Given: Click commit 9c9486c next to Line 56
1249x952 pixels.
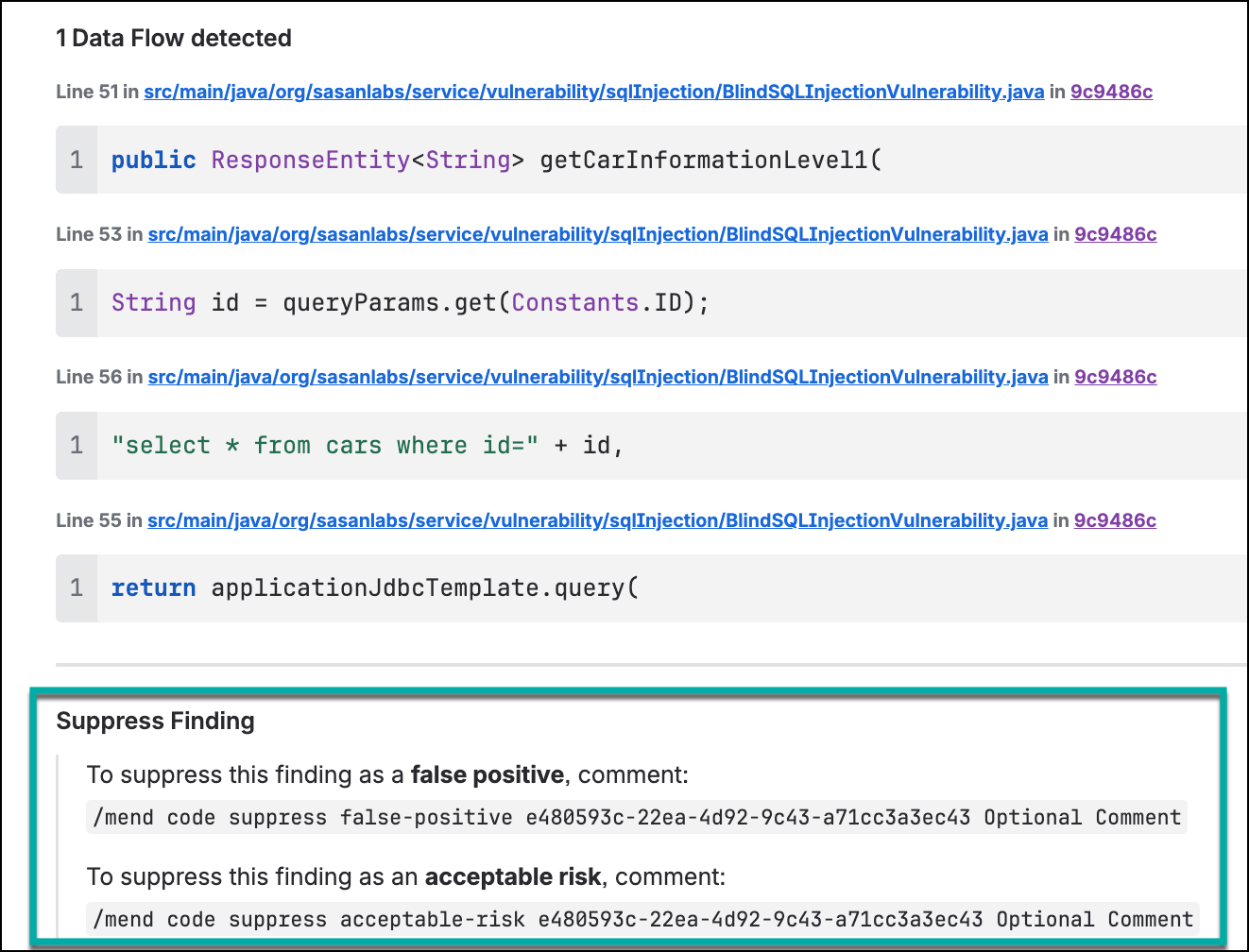Looking at the screenshot, I should tap(1115, 377).
